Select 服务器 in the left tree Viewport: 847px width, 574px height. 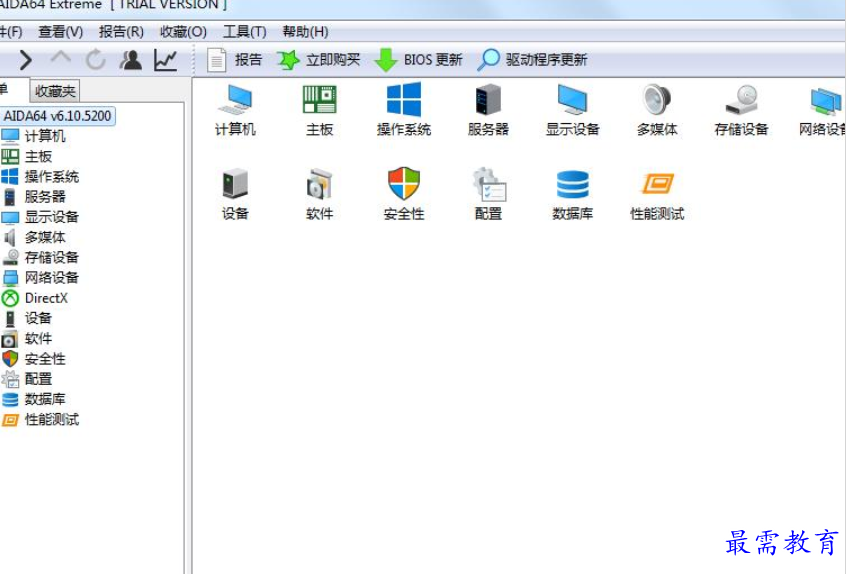(x=33, y=197)
